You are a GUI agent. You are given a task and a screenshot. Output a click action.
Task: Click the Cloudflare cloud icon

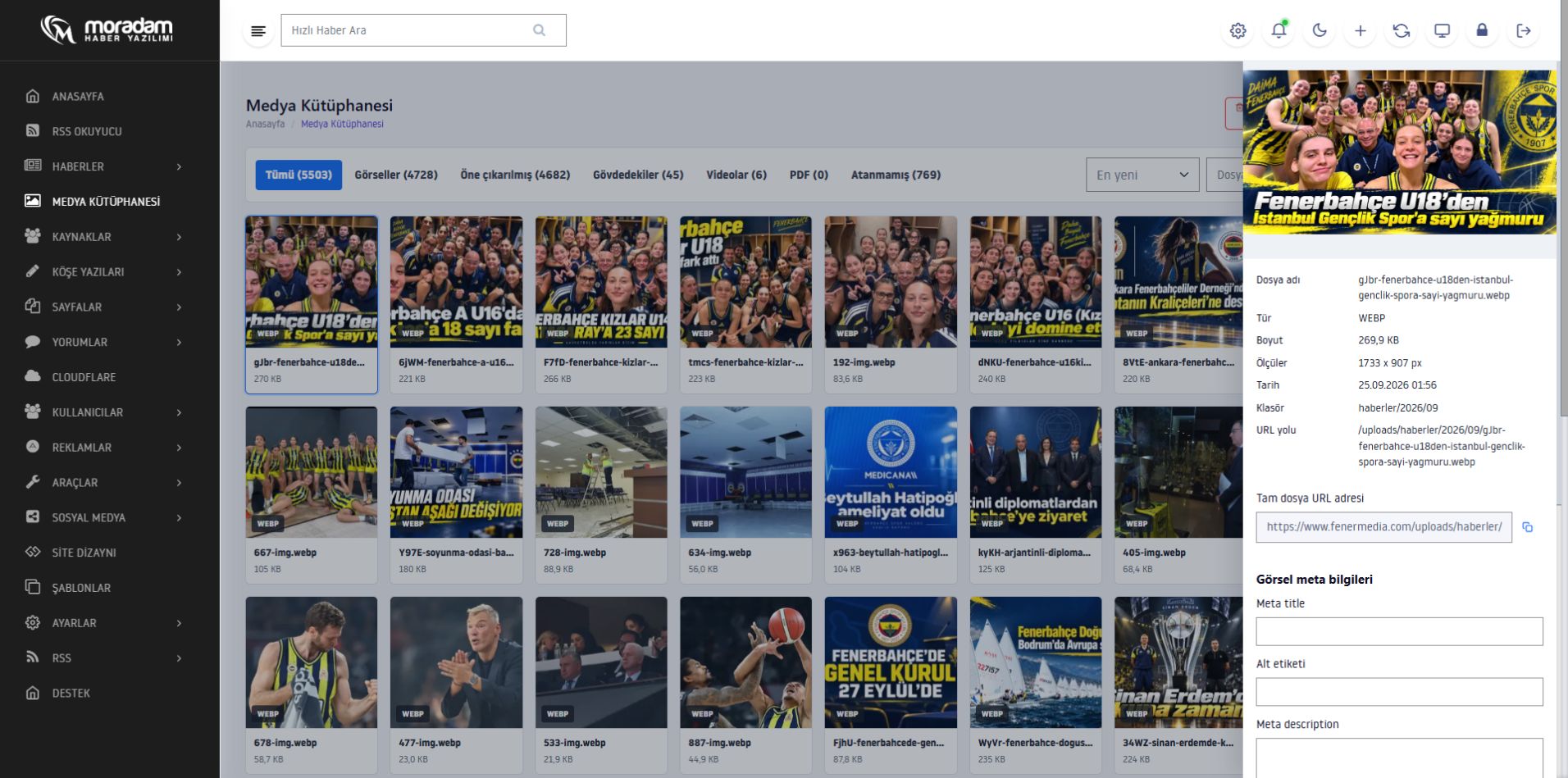33,376
